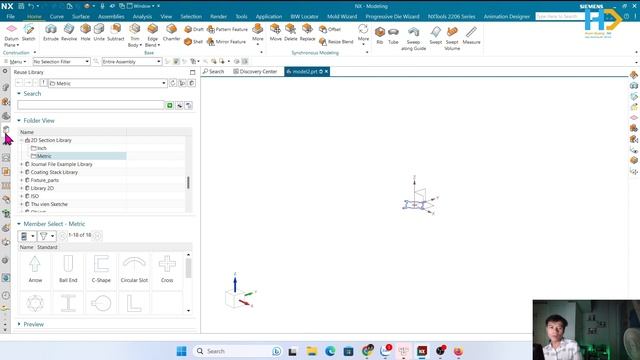
Task: Click the reuse library search field
Action: click(91, 105)
